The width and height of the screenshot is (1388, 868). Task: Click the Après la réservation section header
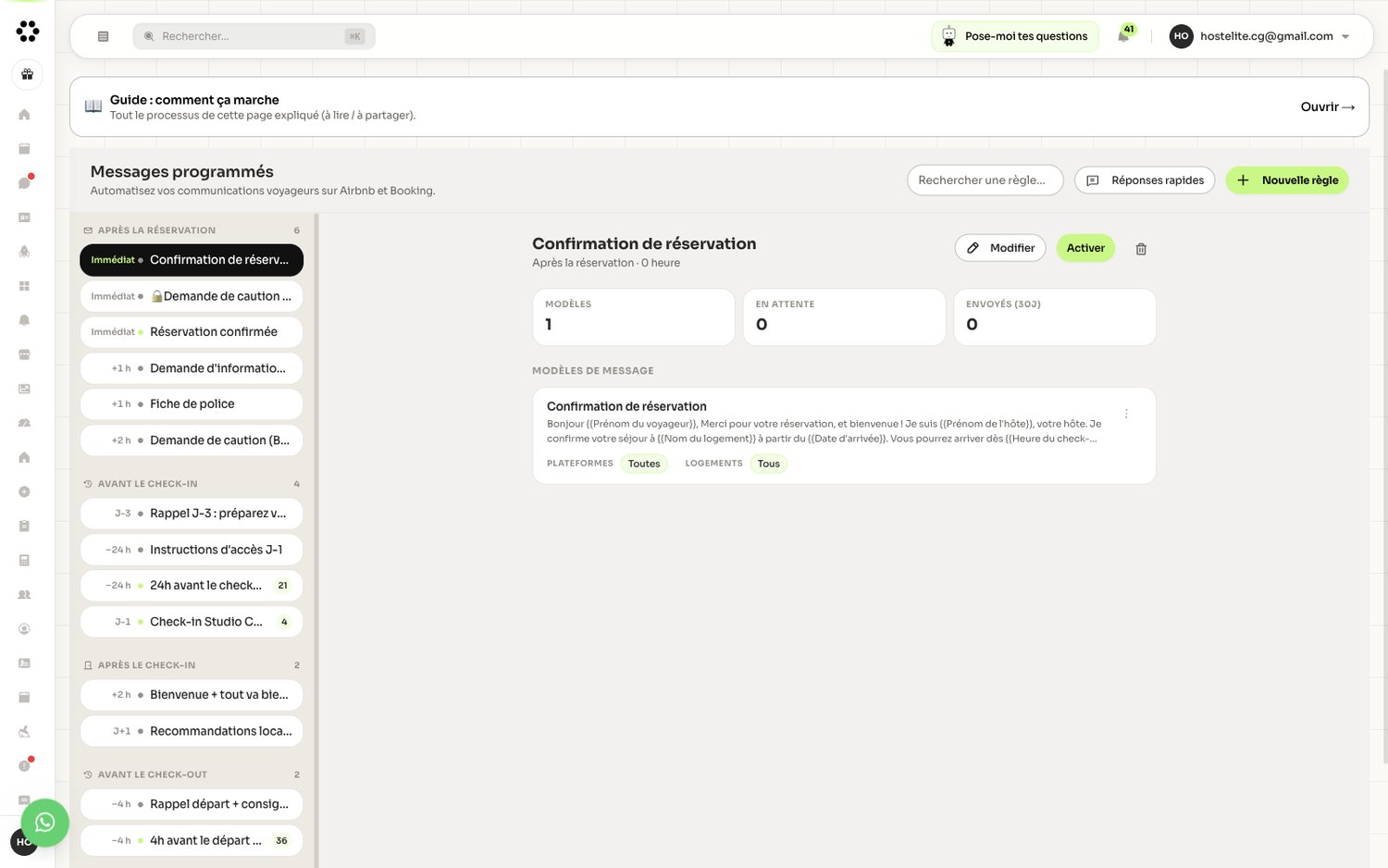(x=192, y=230)
